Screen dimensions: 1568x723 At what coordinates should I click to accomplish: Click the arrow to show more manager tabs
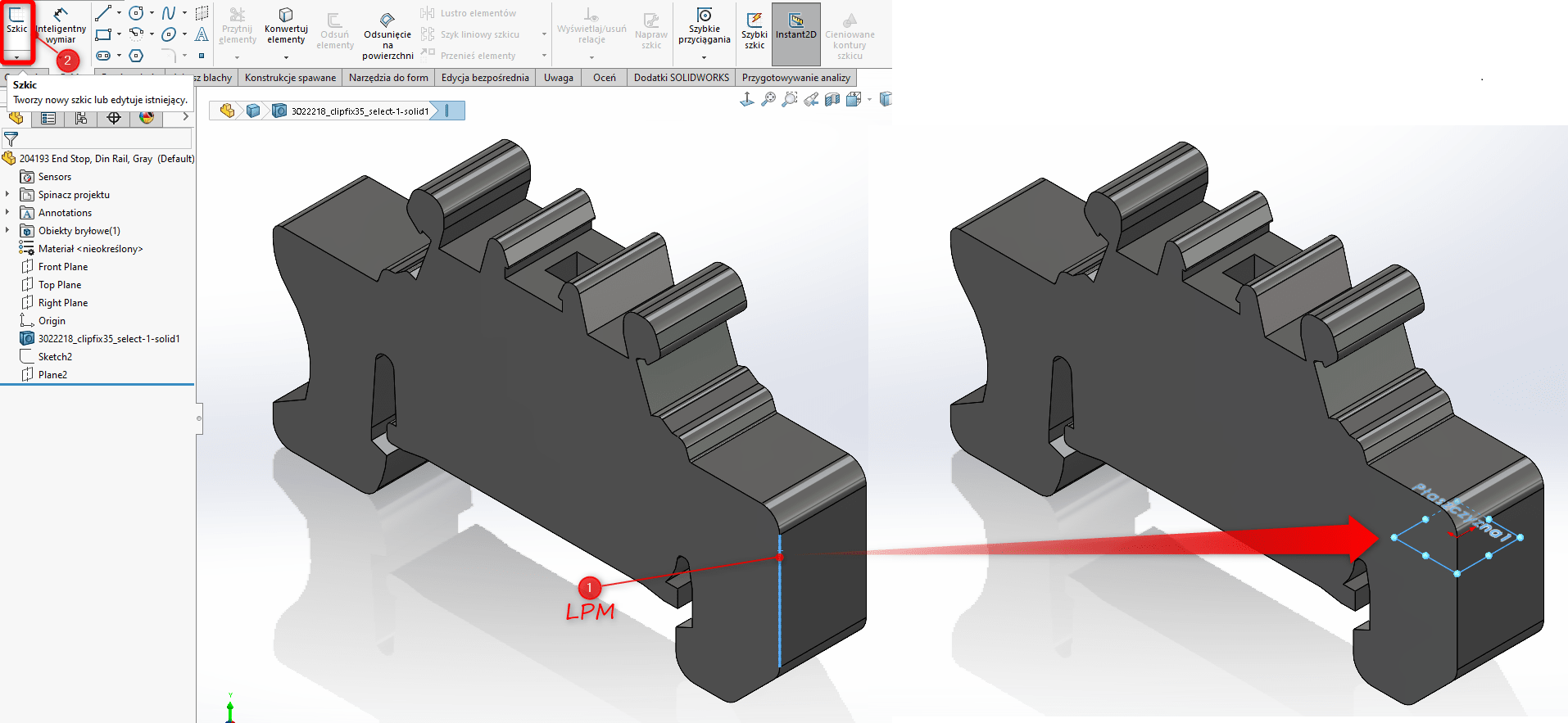tap(185, 117)
